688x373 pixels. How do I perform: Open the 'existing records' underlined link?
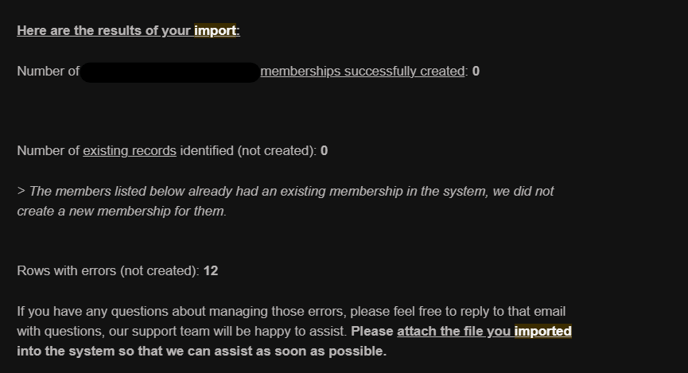click(129, 151)
